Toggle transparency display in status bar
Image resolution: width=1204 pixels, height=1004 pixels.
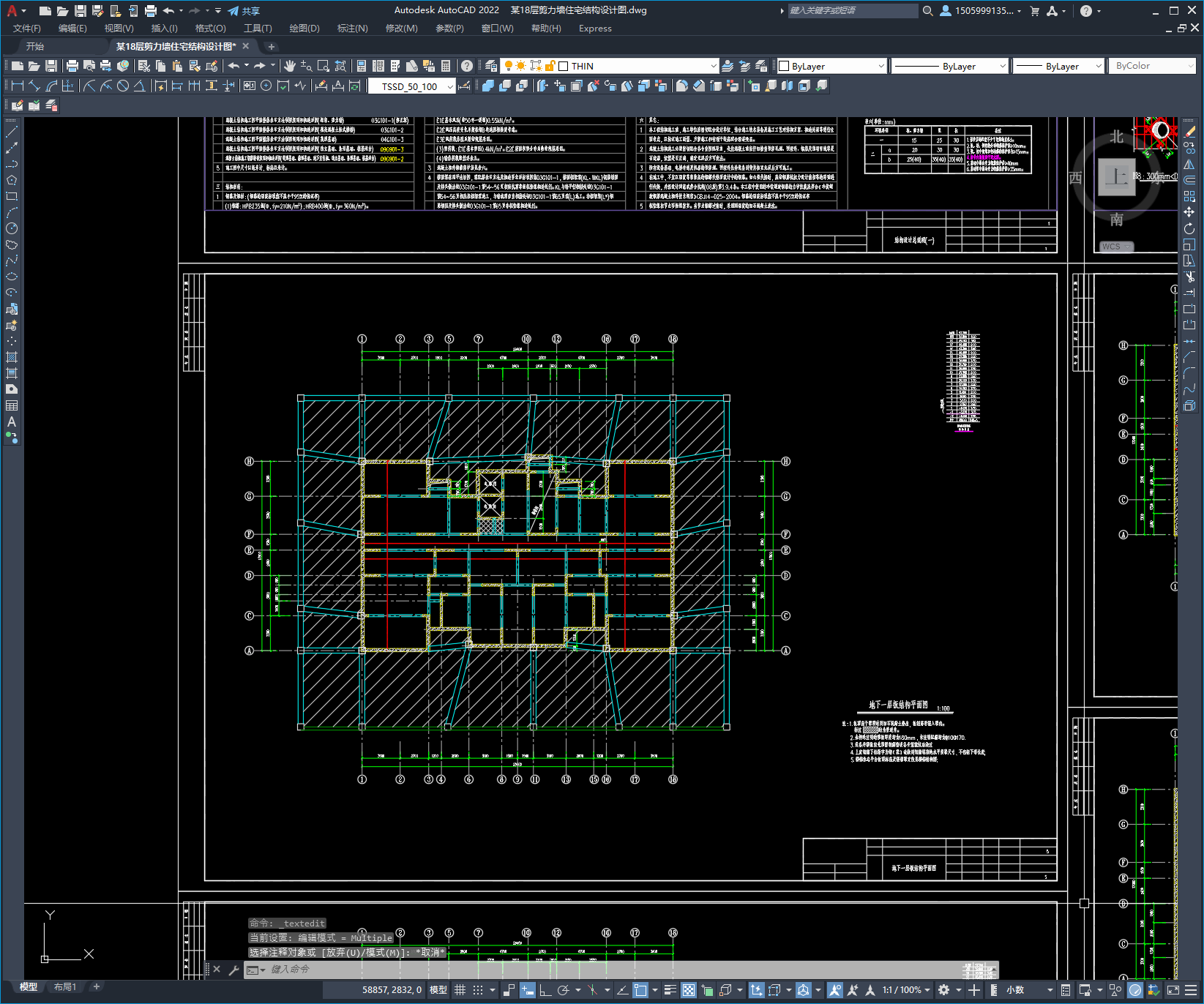tap(689, 990)
